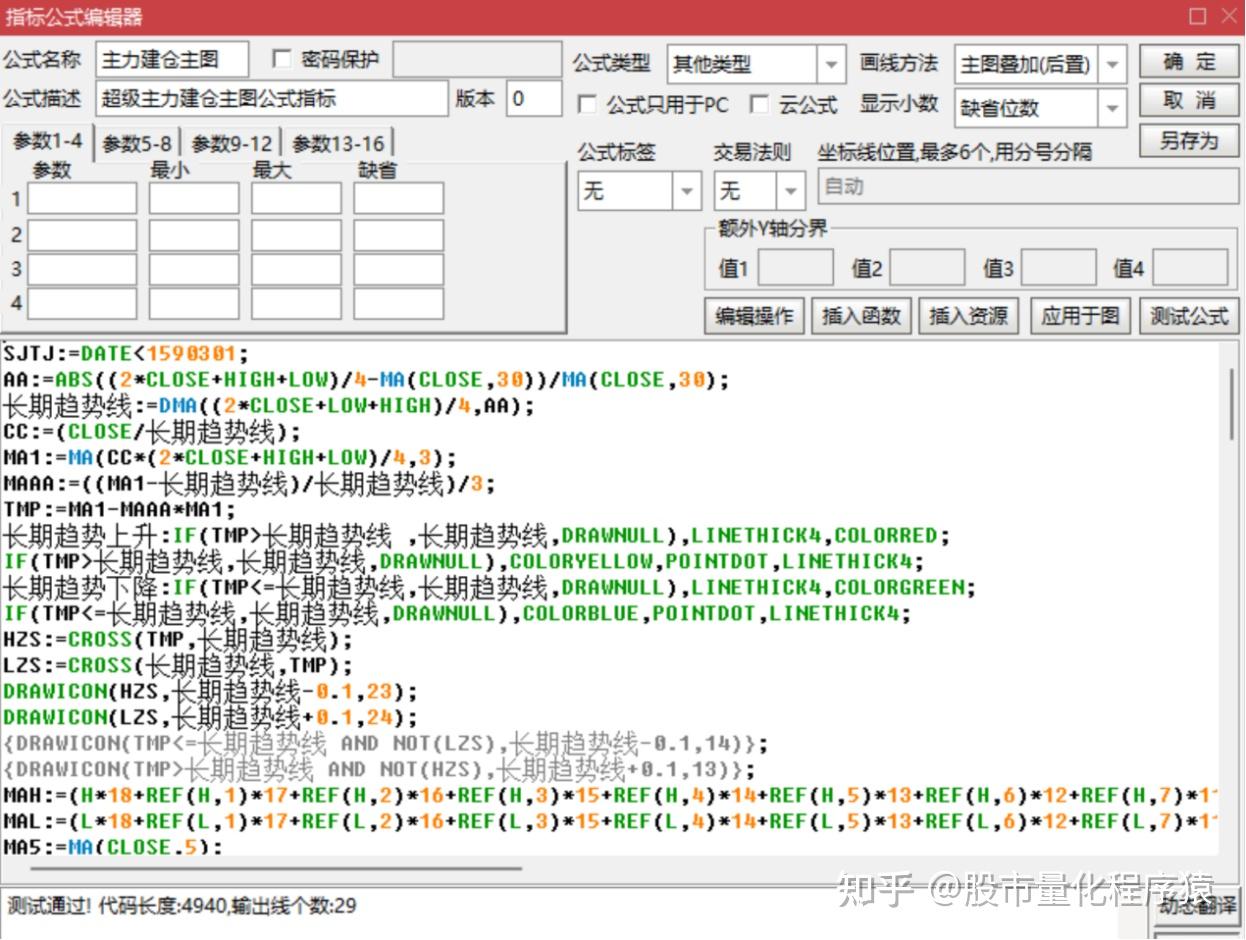Click the 测试通过 status message

tap(181, 906)
